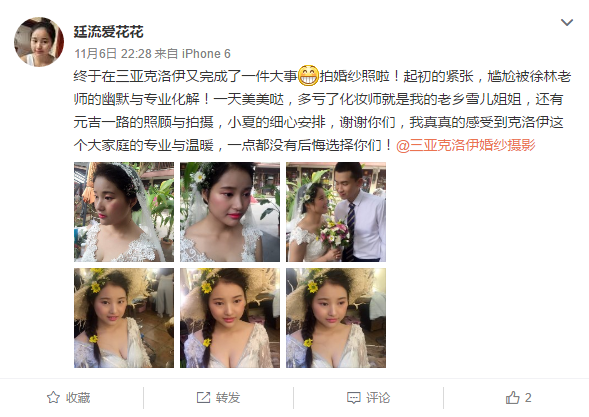Click the repost arrow icon
The image size is (589, 417).
tap(203, 397)
